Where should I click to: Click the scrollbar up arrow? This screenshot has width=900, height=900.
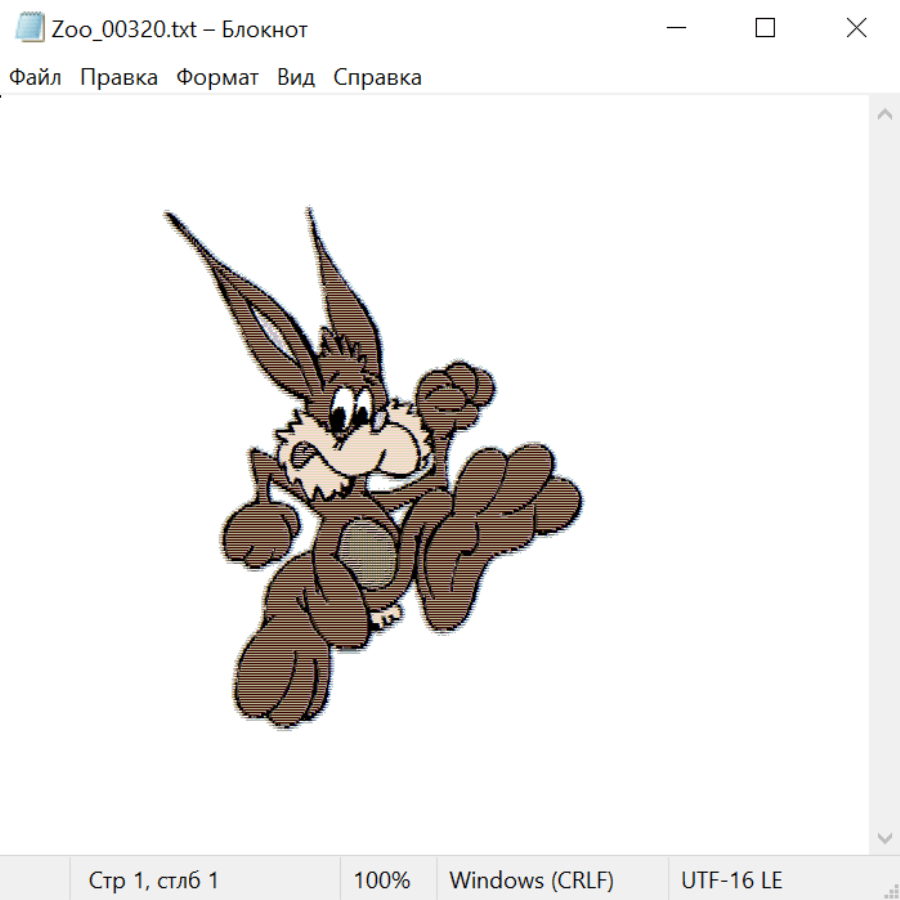(884, 115)
